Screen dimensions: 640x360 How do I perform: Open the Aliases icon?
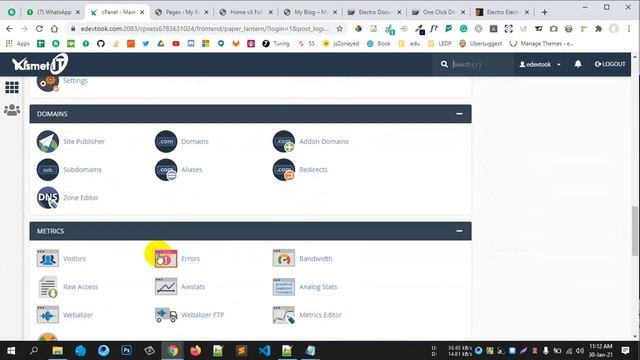click(166, 169)
